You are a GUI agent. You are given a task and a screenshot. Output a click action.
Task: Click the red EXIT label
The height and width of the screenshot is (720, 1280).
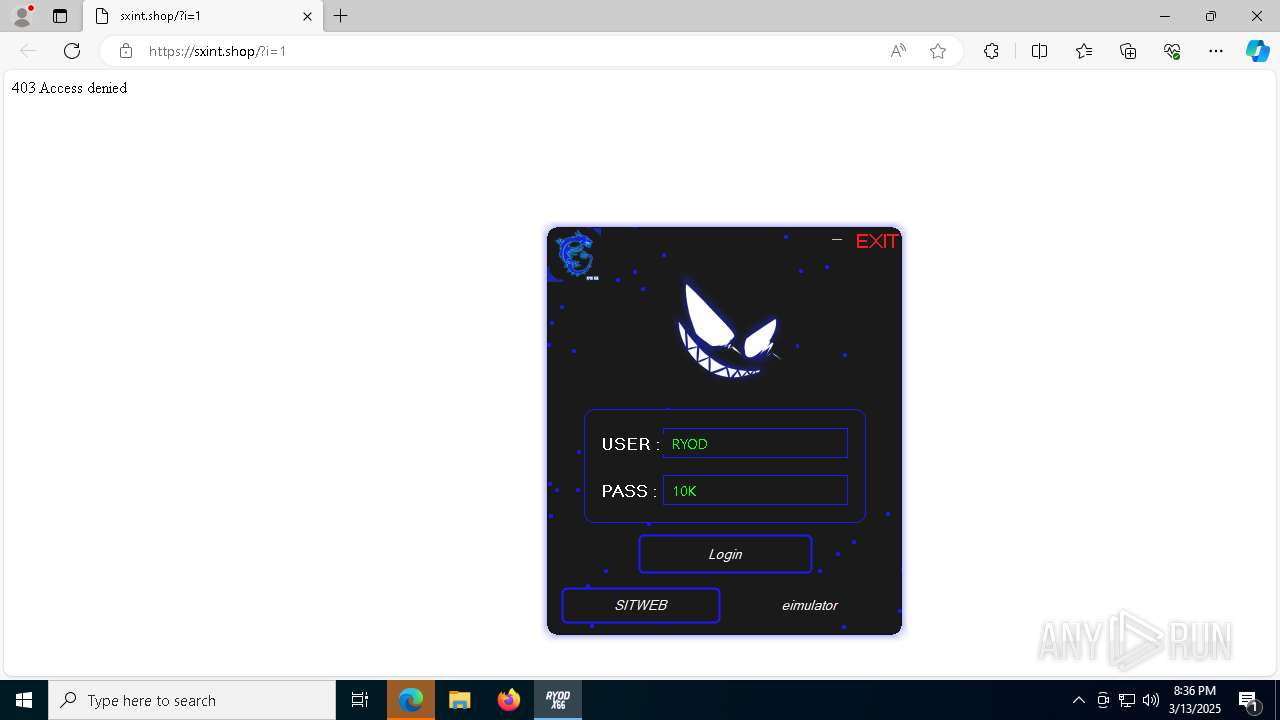877,241
